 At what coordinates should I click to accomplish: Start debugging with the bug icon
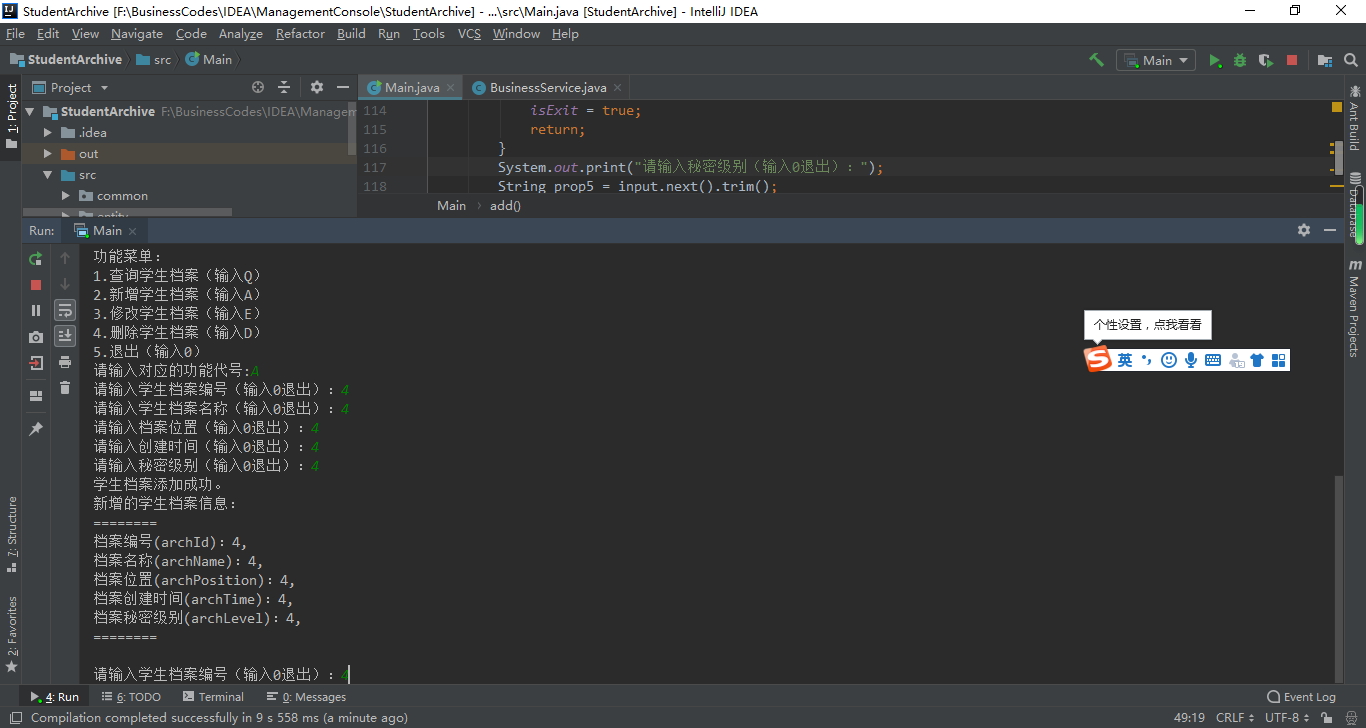tap(1240, 60)
